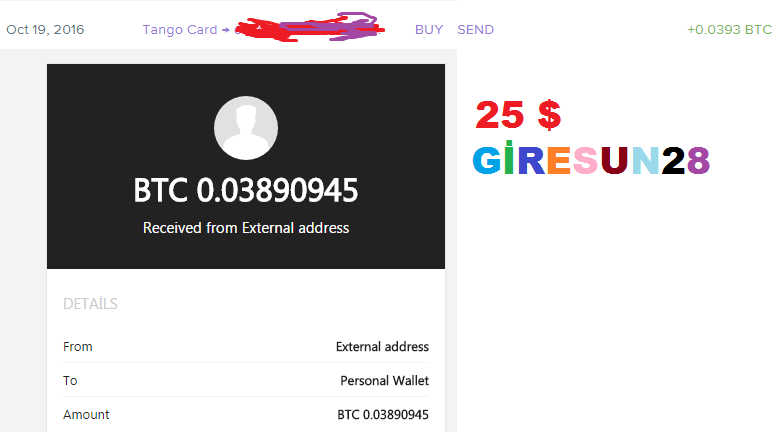
Task: Select the Amount row label
Action: point(86,415)
